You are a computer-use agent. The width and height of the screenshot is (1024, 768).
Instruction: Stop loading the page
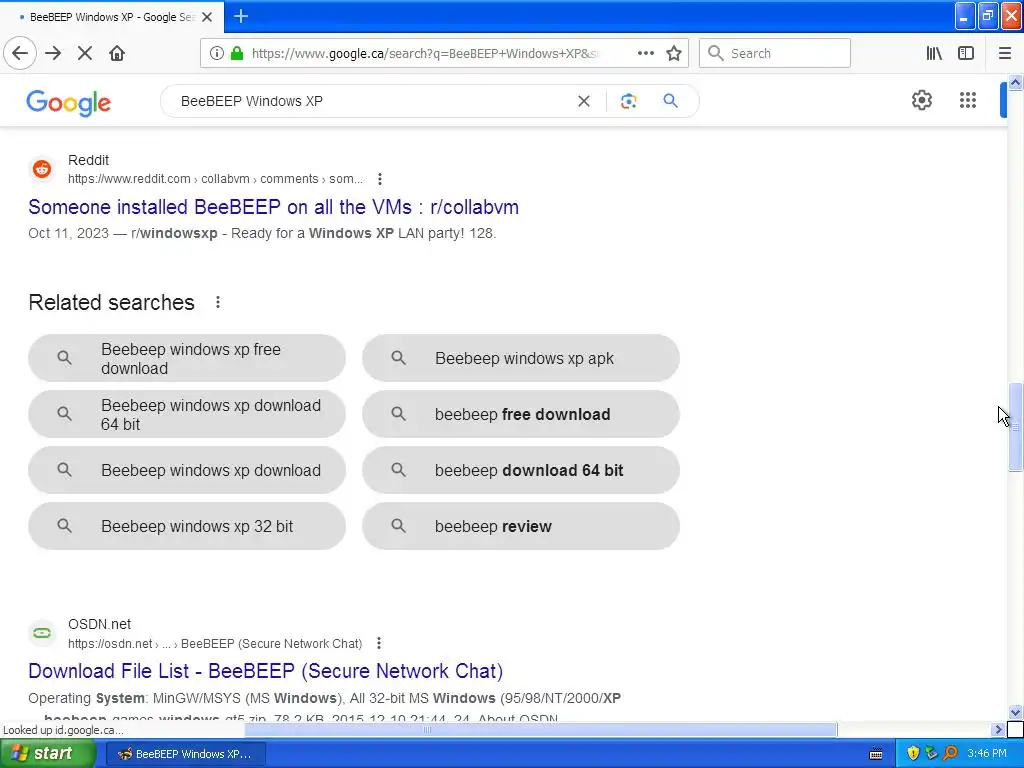[x=85, y=54]
